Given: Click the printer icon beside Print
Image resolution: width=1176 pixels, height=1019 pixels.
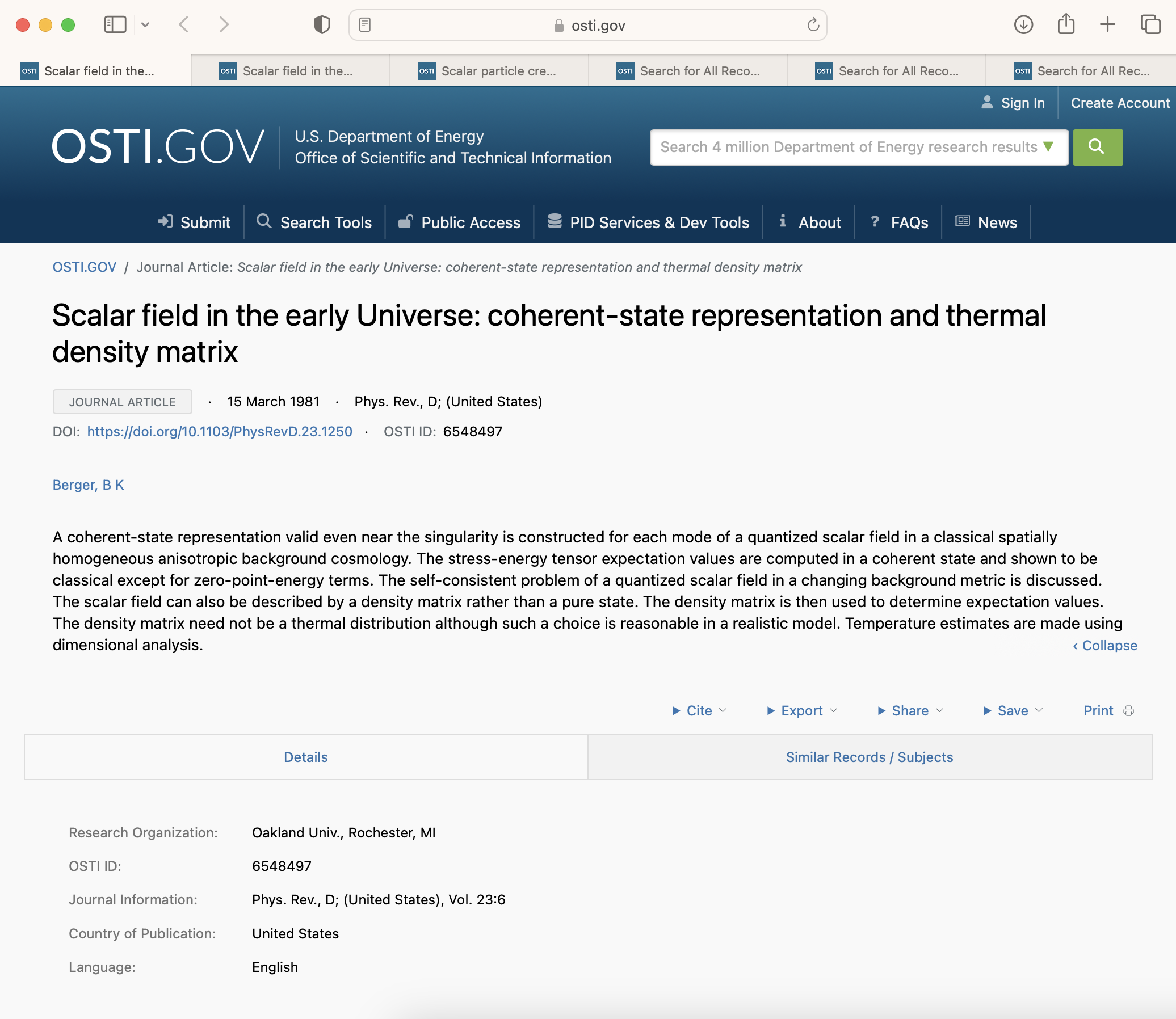Looking at the screenshot, I should 1129,711.
